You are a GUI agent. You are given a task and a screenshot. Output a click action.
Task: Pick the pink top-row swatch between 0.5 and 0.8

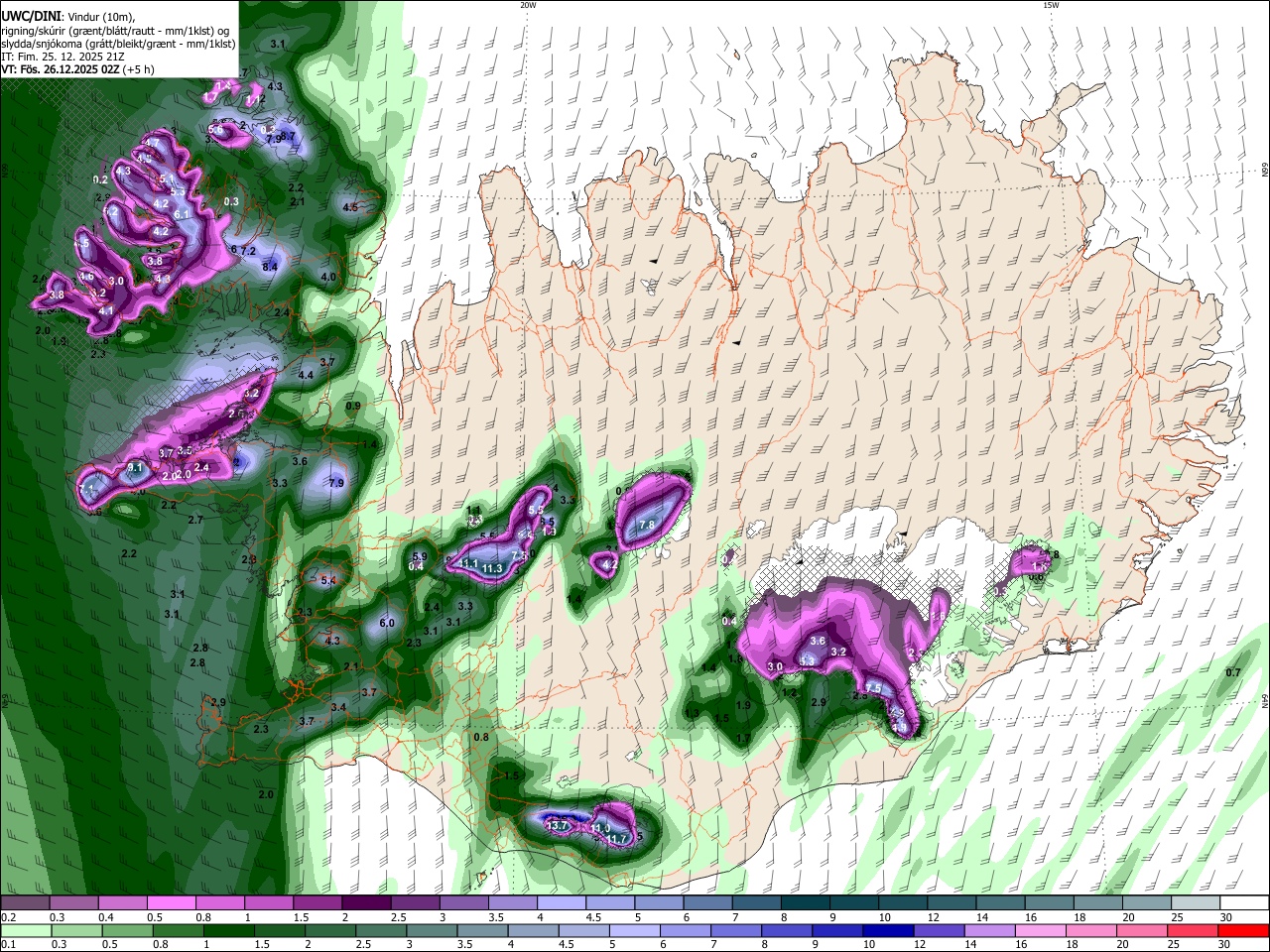tap(171, 903)
